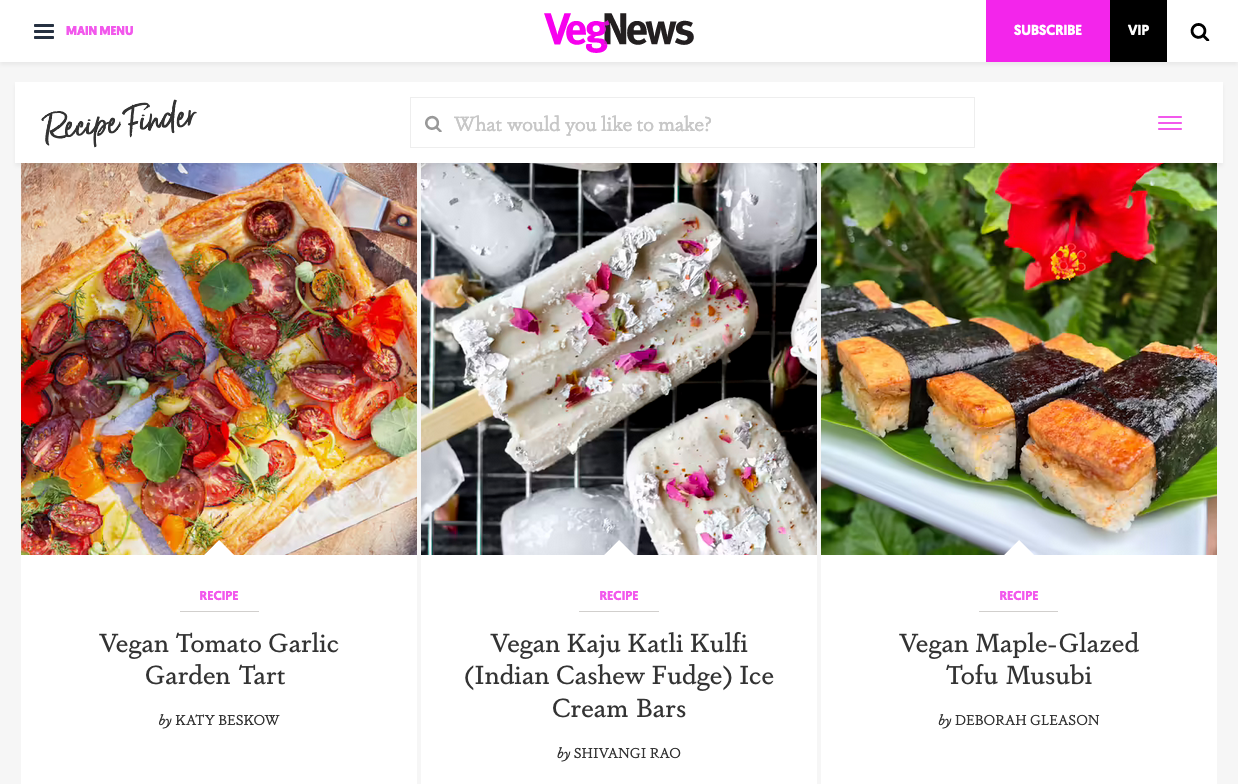This screenshot has width=1238, height=784.
Task: Focus the 'What would you like to make?' field
Action: 692,123
